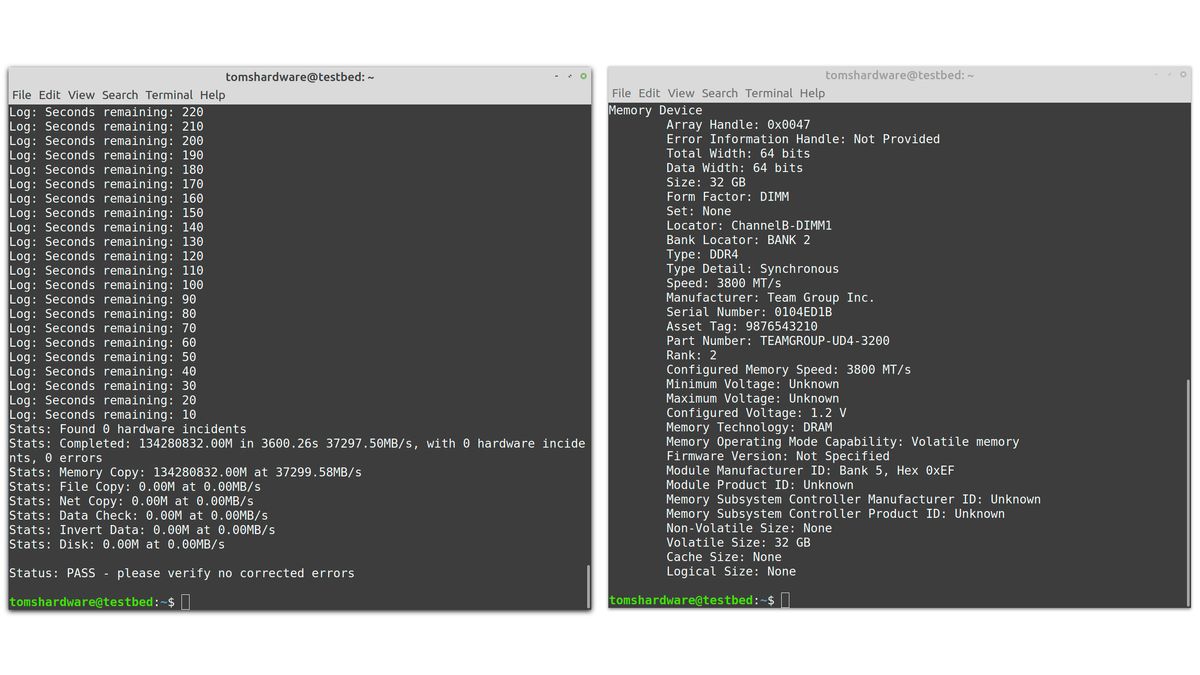Click the line 'Speed: 3800 MT/s'
The width and height of the screenshot is (1200, 675).
(724, 283)
